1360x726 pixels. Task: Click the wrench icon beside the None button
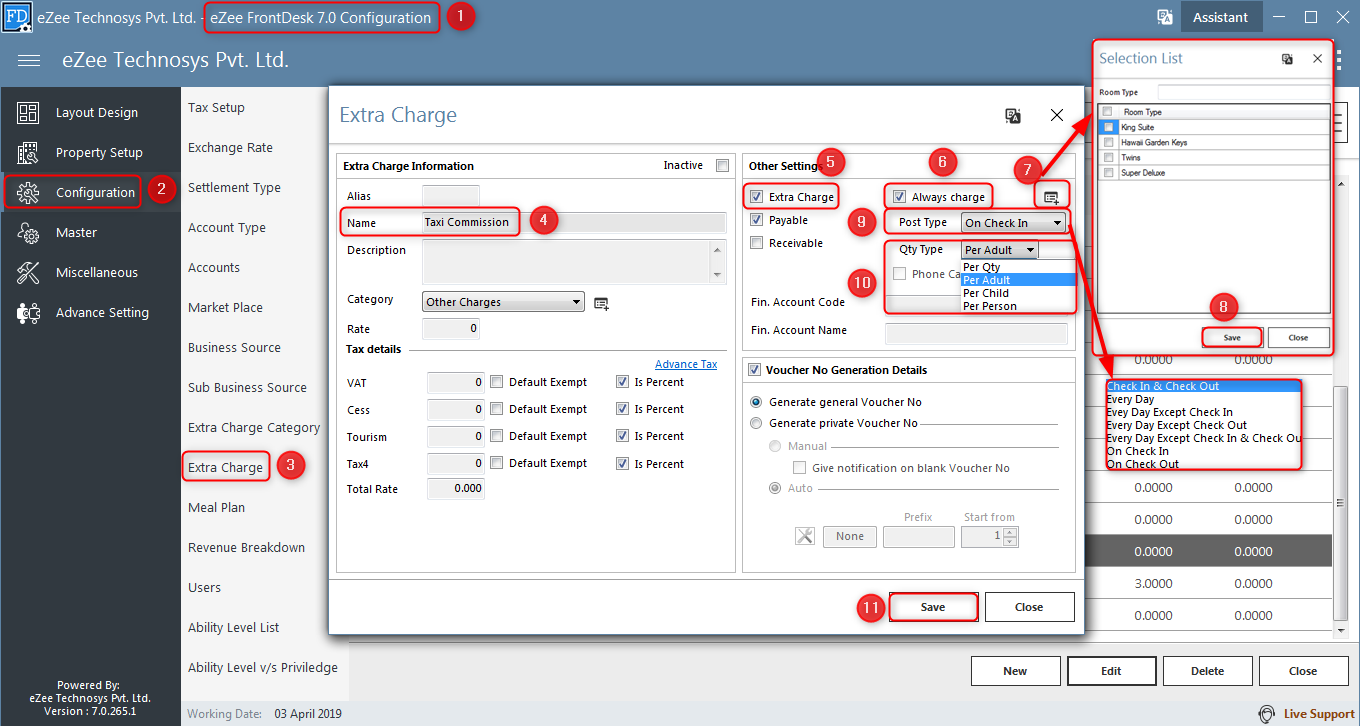pos(805,536)
